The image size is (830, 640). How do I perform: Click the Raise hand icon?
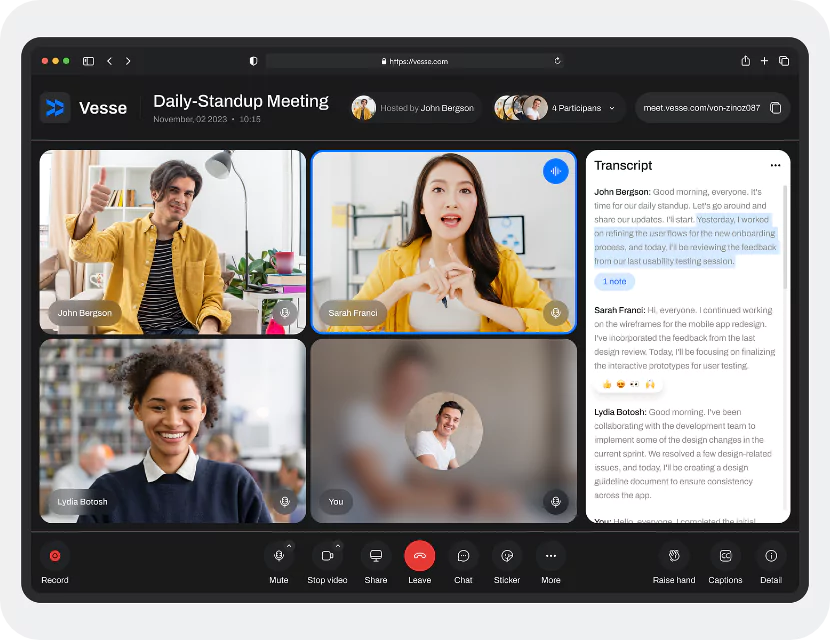(x=674, y=556)
